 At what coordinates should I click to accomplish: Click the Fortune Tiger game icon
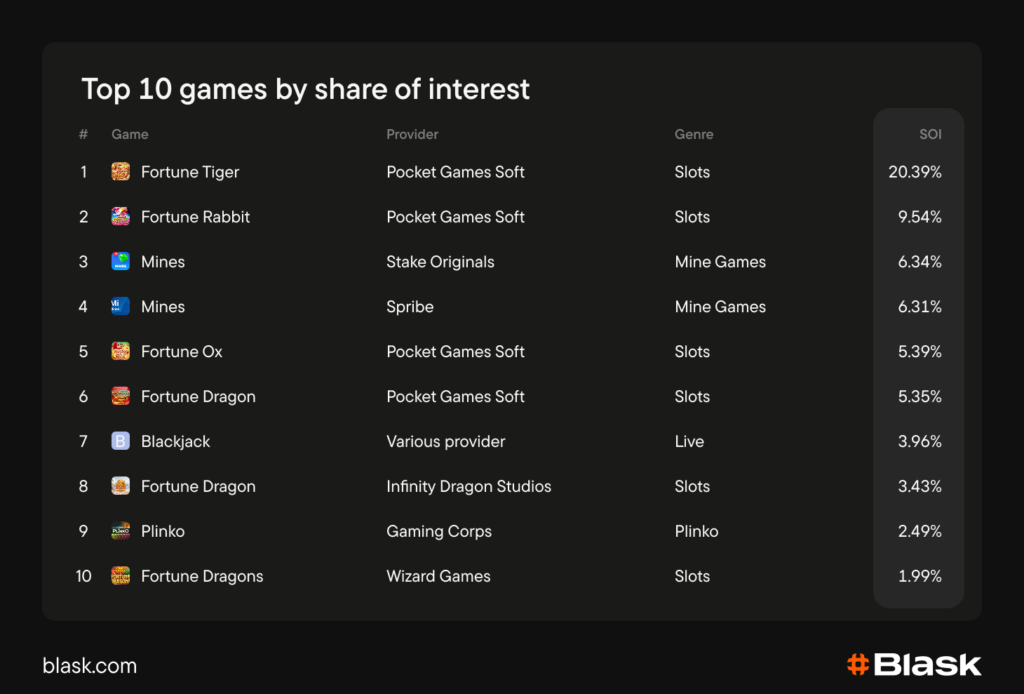click(120, 172)
